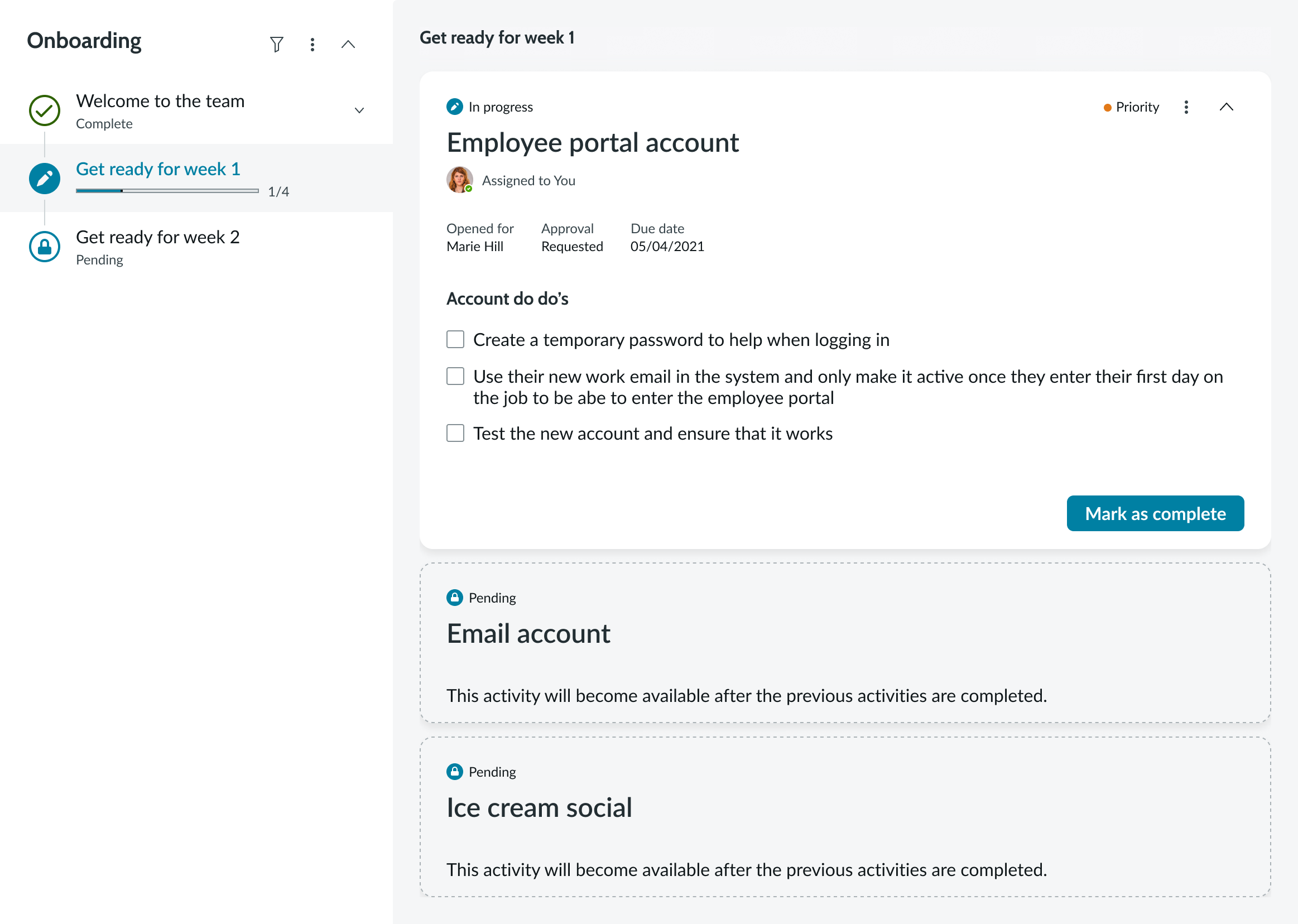Click the week 1 progress bar
The image size is (1298, 924).
167,191
